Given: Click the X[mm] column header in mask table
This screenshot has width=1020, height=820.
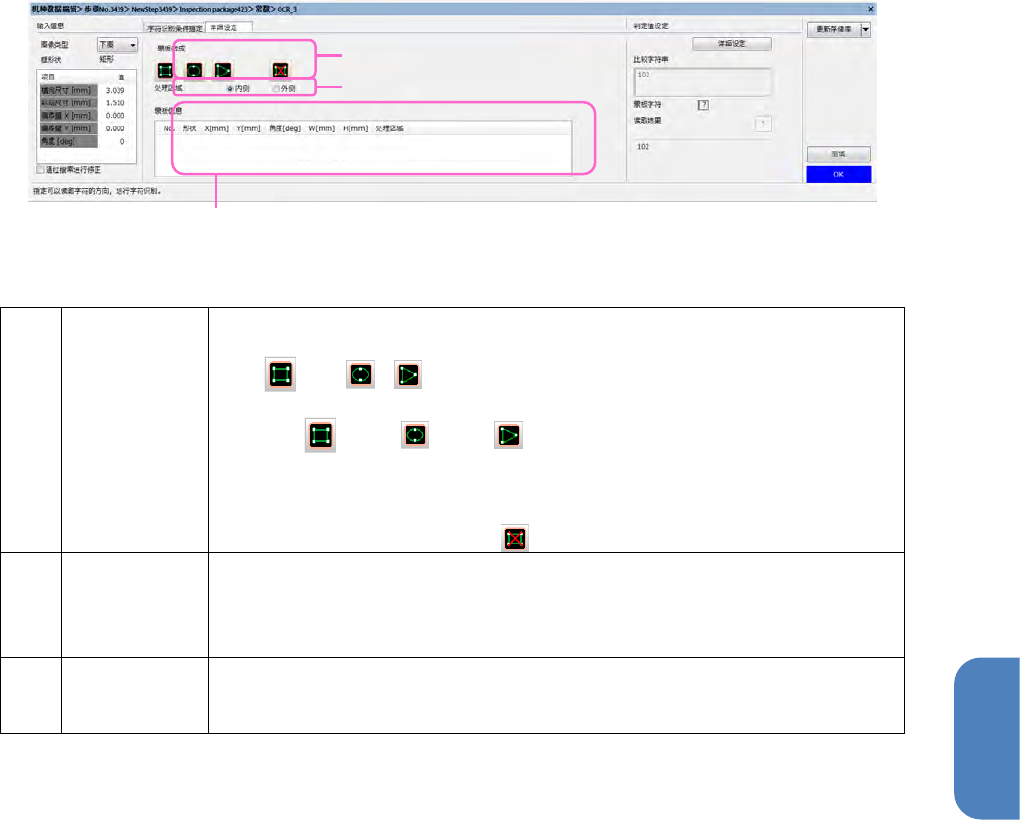Looking at the screenshot, I should click(217, 129).
